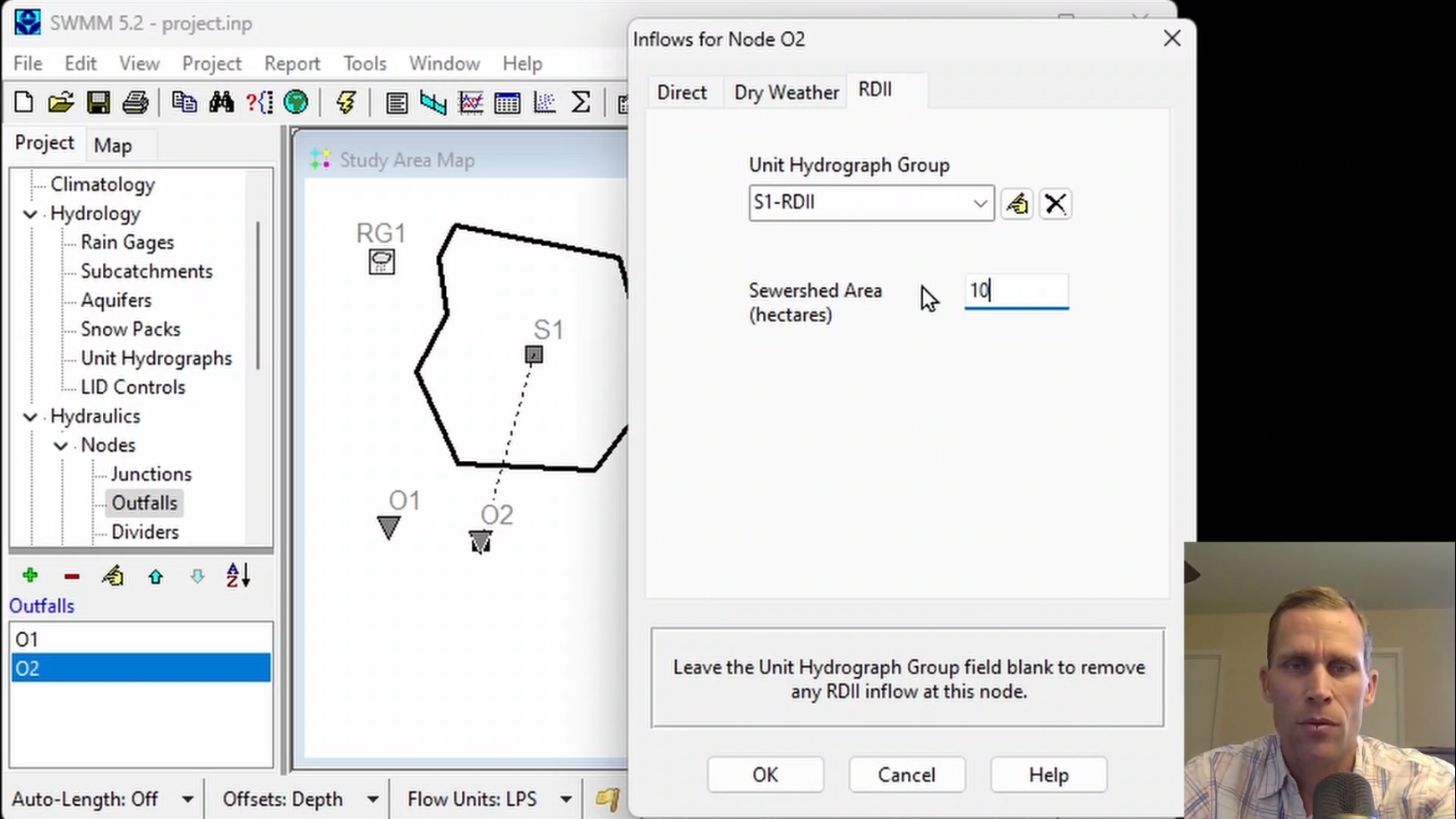
Task: Open the Auto-Length dropdown in the status bar
Action: tap(187, 800)
